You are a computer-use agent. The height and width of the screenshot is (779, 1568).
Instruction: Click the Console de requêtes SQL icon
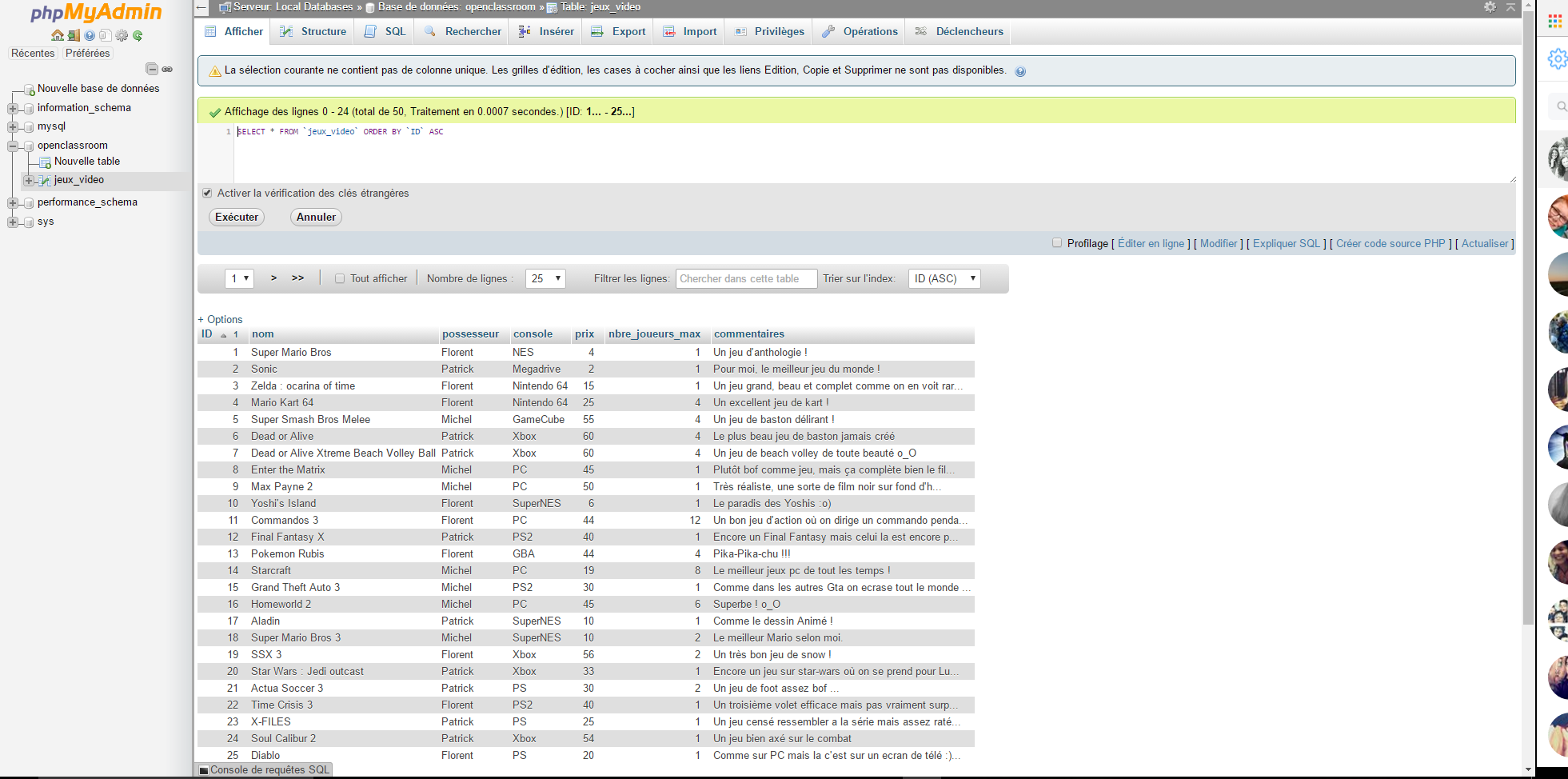coord(204,770)
